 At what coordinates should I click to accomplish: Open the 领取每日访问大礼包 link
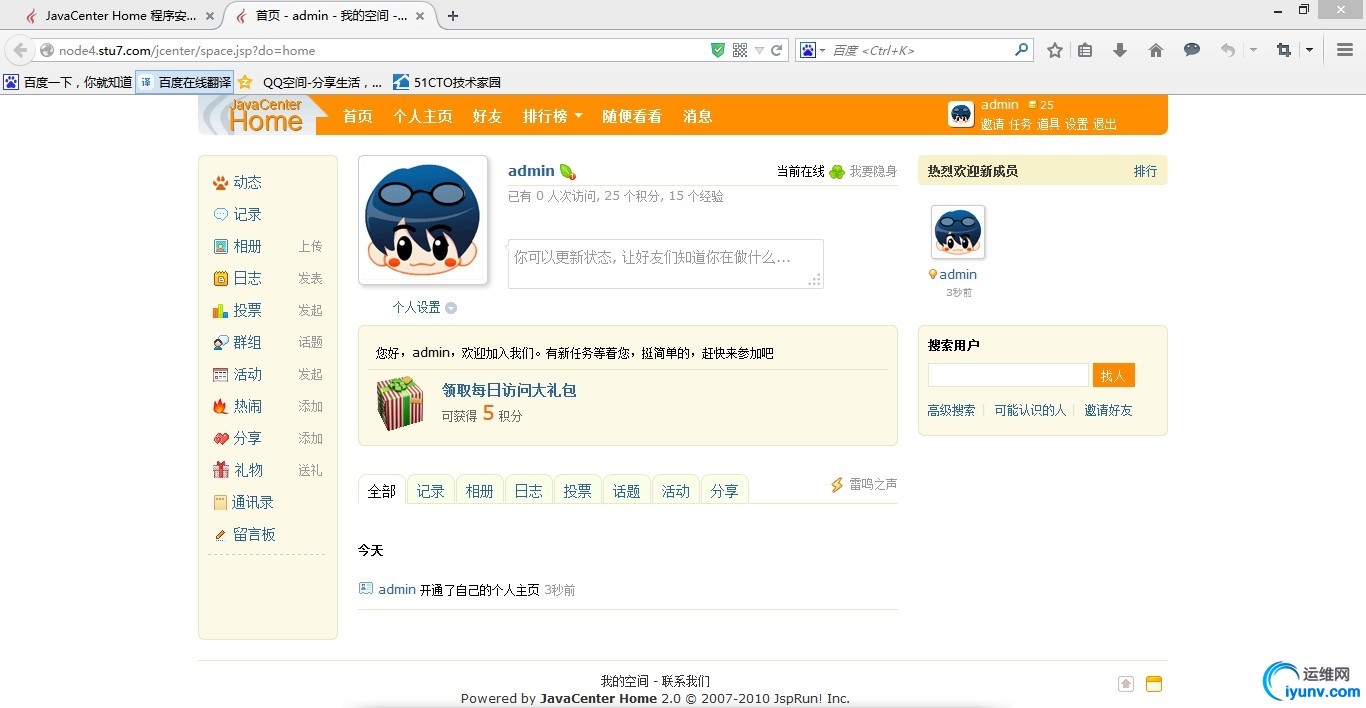coord(509,390)
